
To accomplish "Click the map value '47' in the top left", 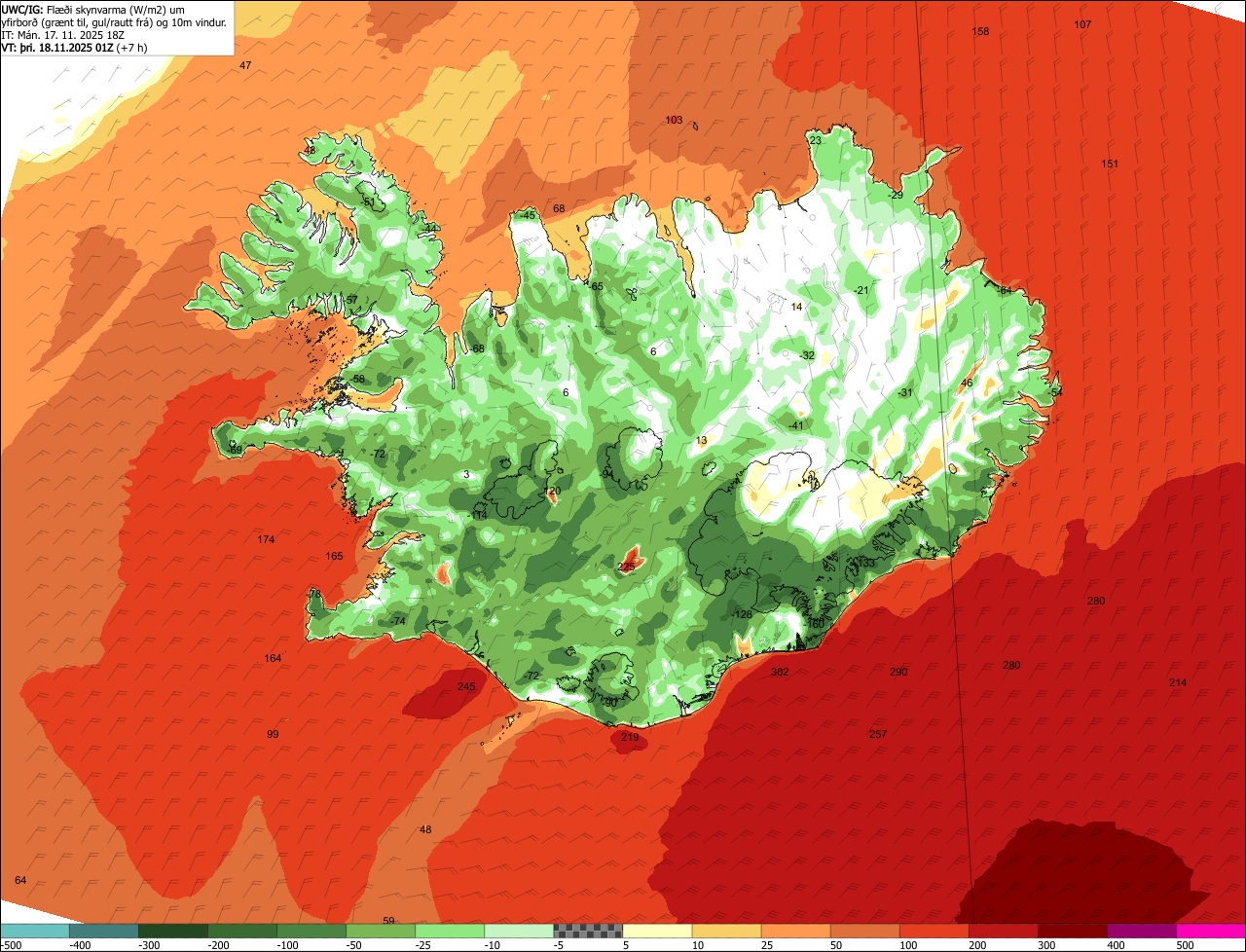I will click(x=245, y=65).
